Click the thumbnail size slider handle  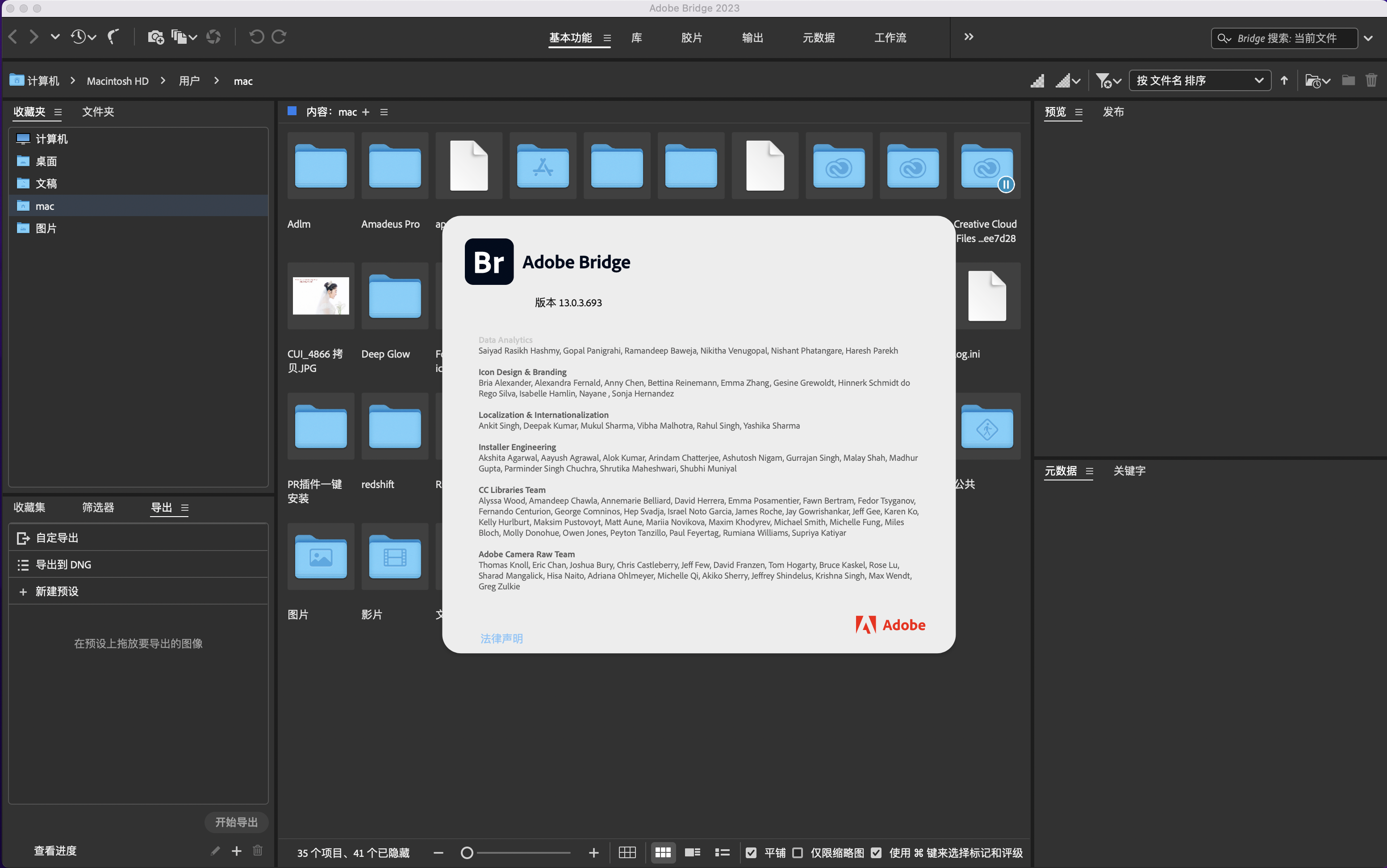click(467, 852)
